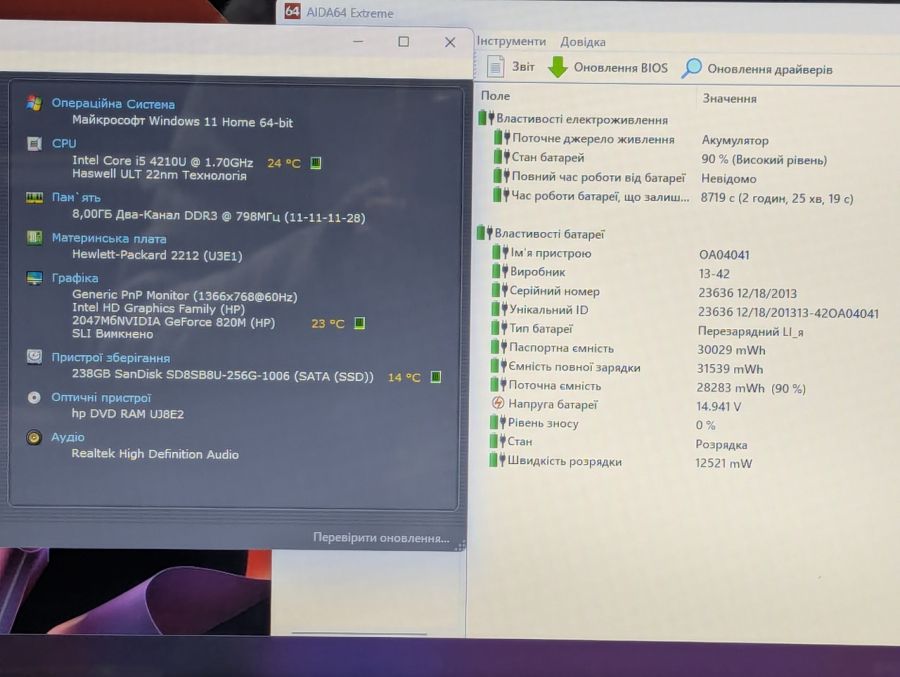
Task: Open the Пристрої зберігання section link
Action: 110,357
